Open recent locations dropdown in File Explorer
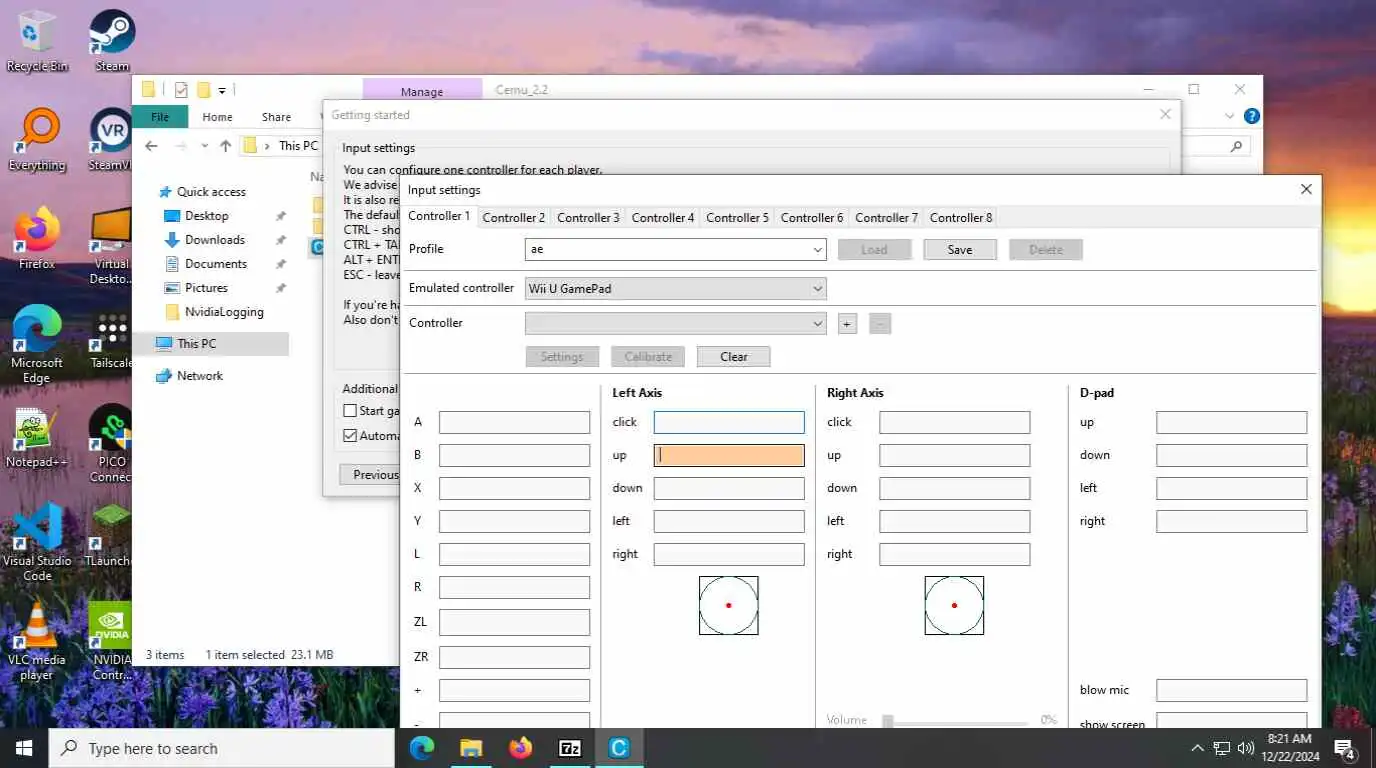 (205, 146)
